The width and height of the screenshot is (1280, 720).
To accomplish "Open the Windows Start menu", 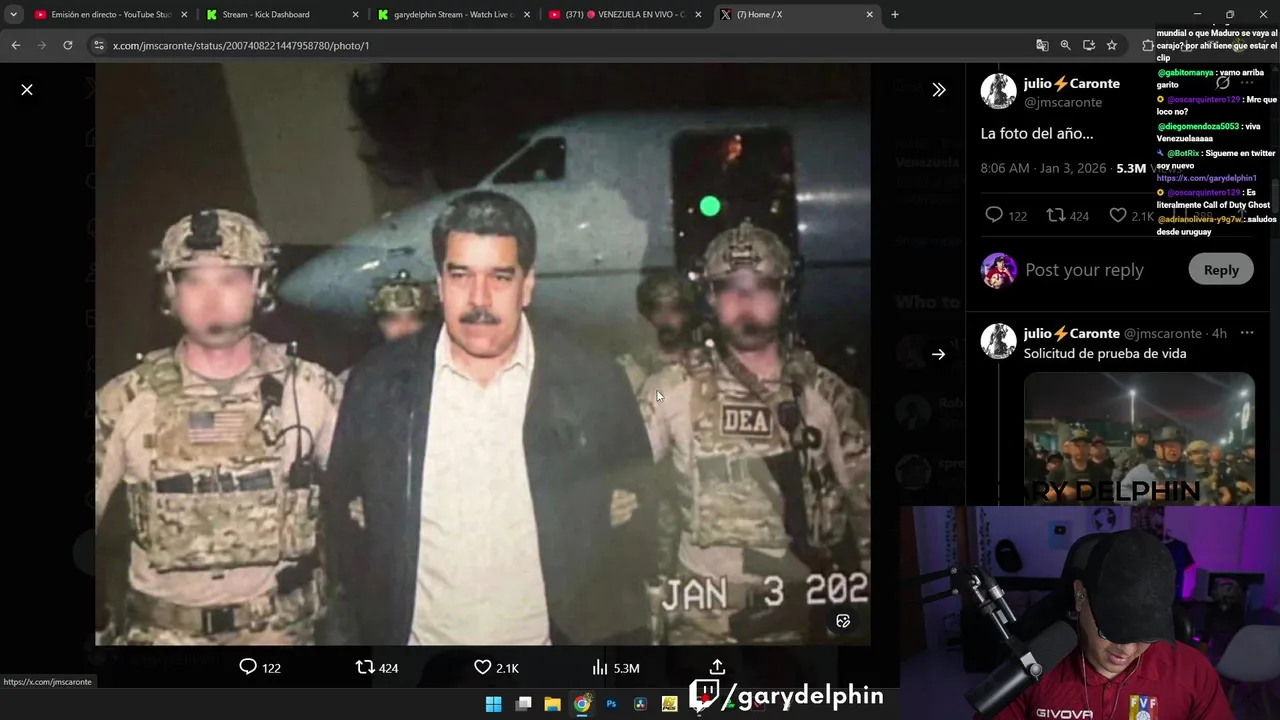I will coord(494,704).
